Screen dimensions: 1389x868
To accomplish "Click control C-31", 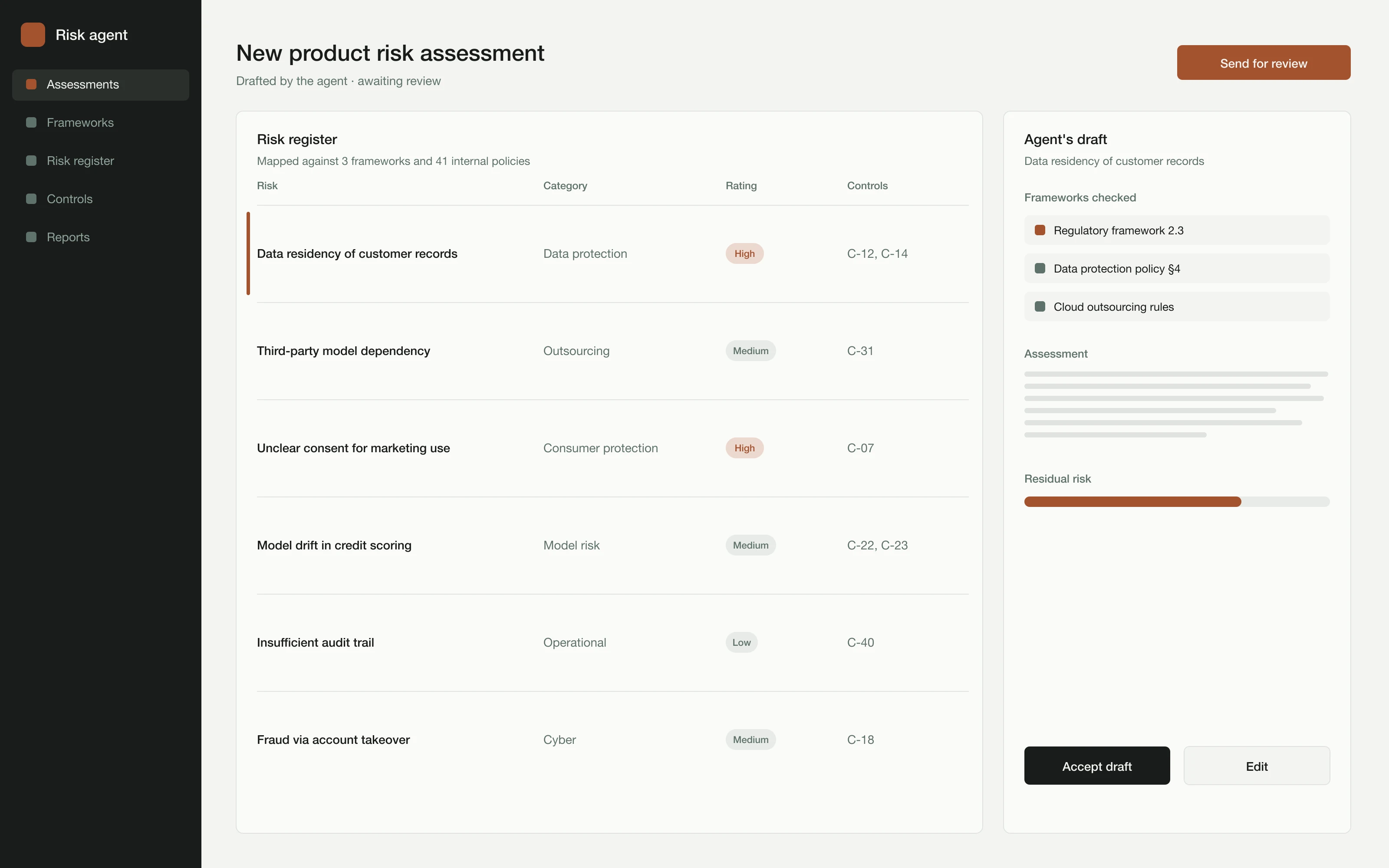I will [x=860, y=351].
